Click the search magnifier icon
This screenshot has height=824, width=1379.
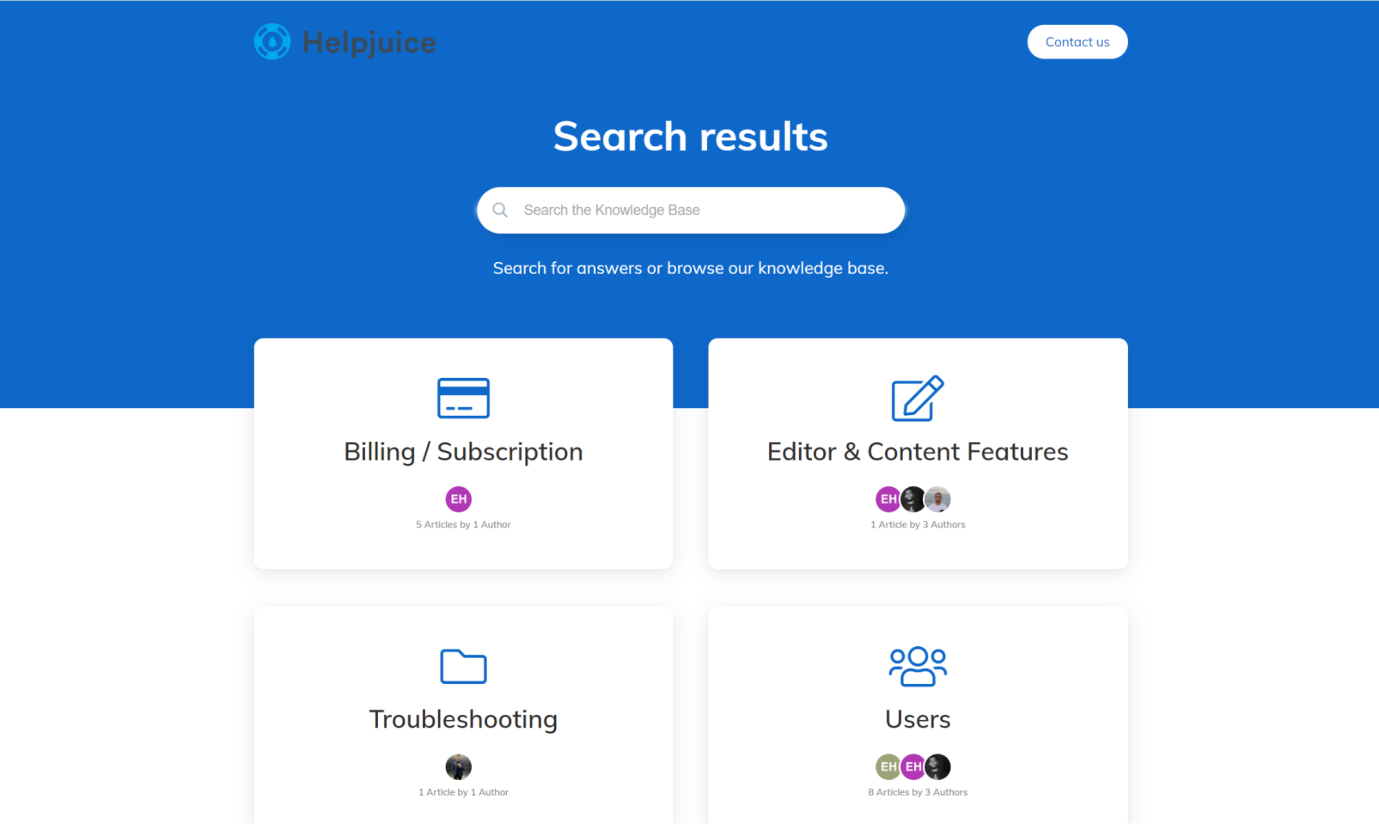click(x=500, y=210)
